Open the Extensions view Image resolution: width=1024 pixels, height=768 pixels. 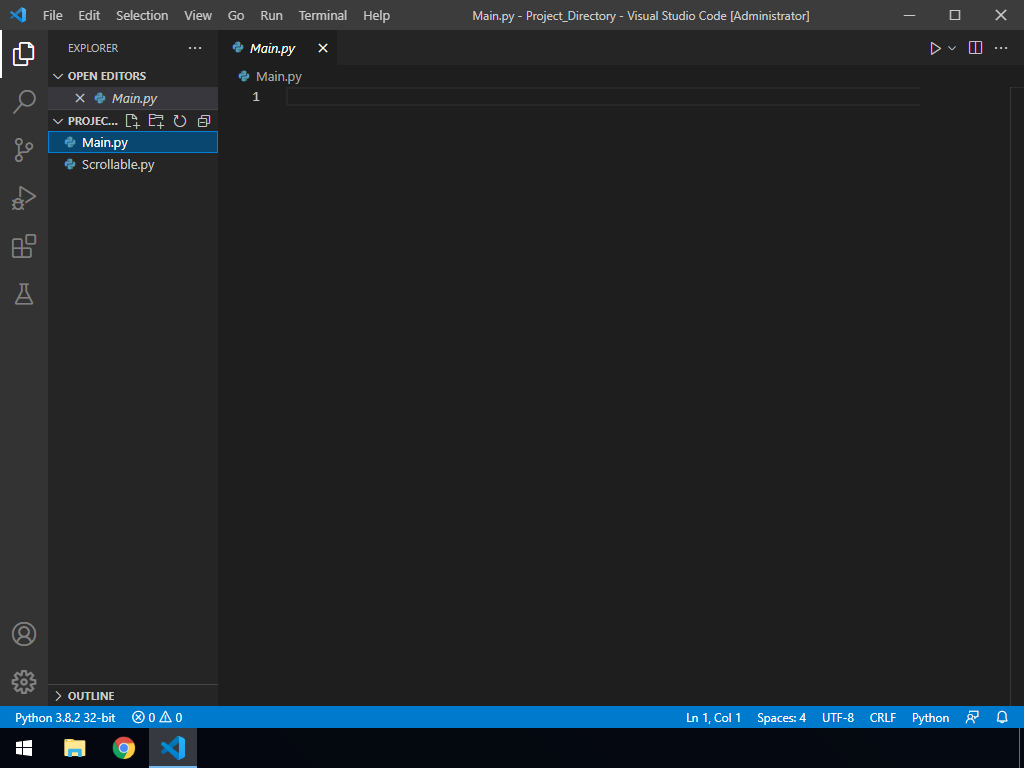point(24,246)
